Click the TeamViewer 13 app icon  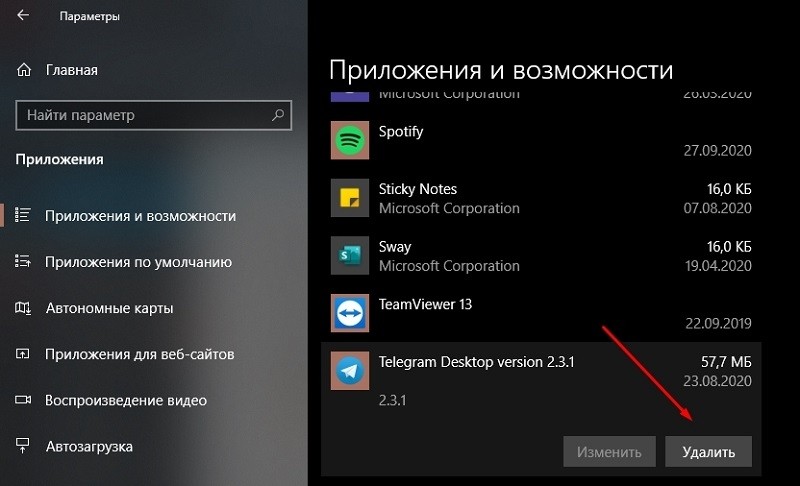click(x=349, y=313)
